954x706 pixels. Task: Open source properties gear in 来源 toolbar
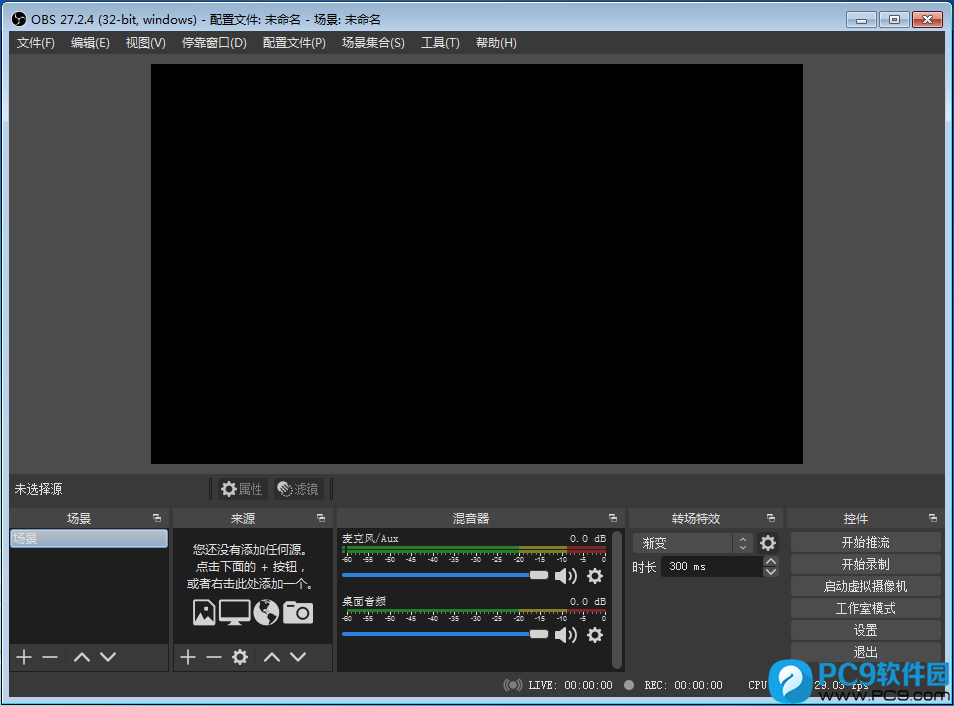coord(240,657)
